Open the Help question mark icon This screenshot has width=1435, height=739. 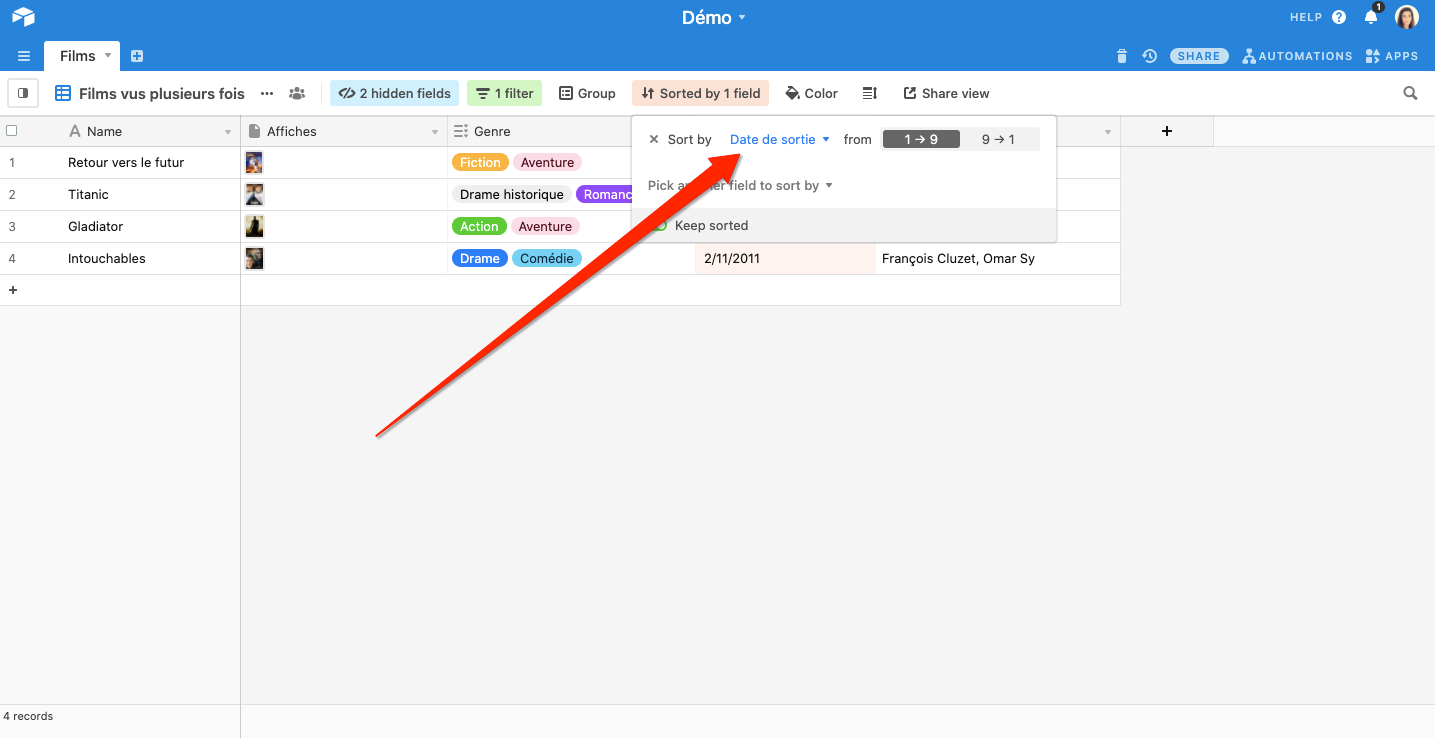tap(1339, 17)
